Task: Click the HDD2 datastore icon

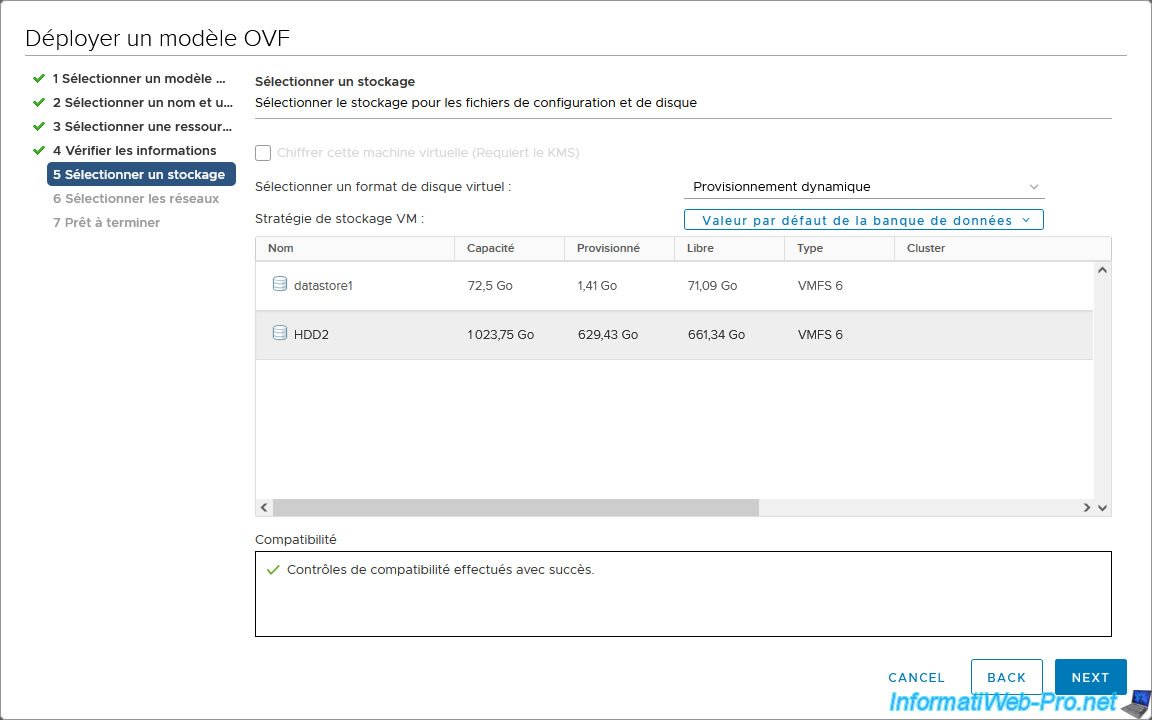Action: [280, 334]
